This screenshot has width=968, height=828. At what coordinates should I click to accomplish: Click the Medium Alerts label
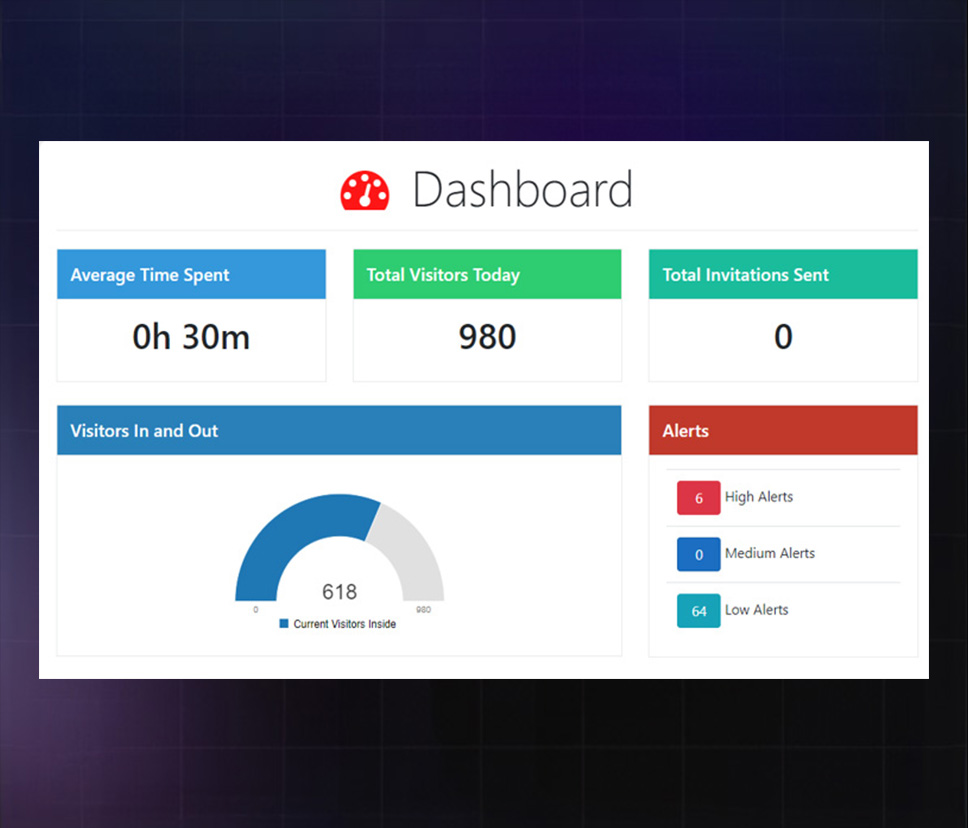tap(770, 553)
